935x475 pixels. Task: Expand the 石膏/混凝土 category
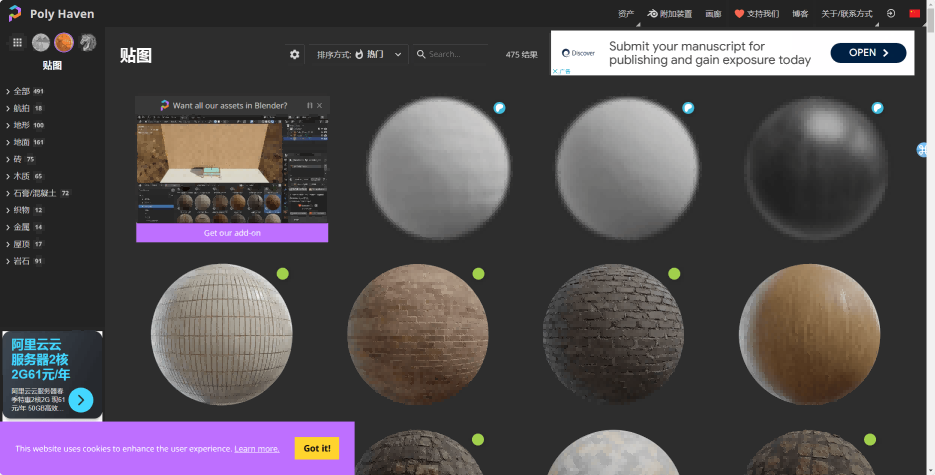pyautogui.click(x=36, y=193)
